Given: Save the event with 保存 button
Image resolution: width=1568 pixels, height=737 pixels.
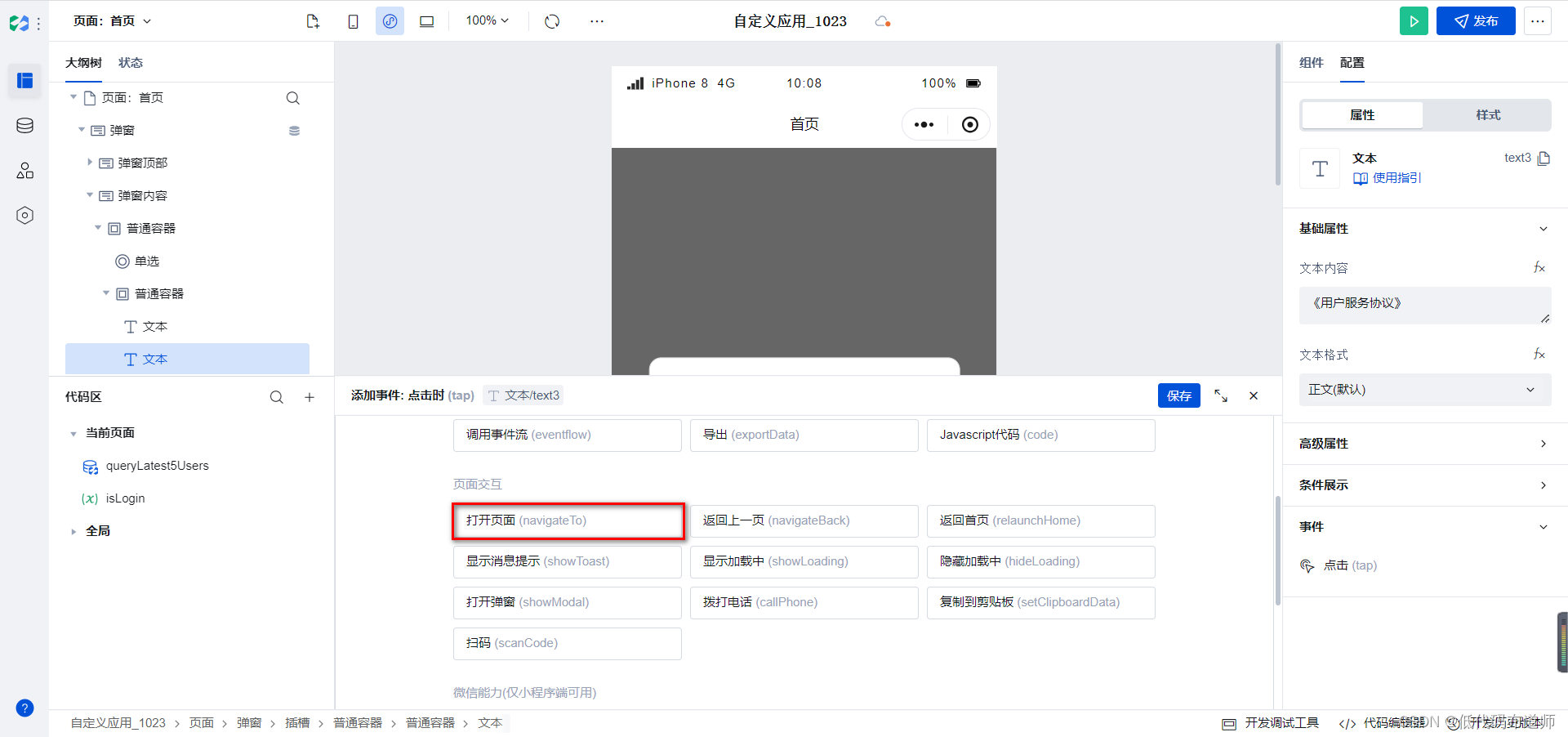Looking at the screenshot, I should (1179, 395).
